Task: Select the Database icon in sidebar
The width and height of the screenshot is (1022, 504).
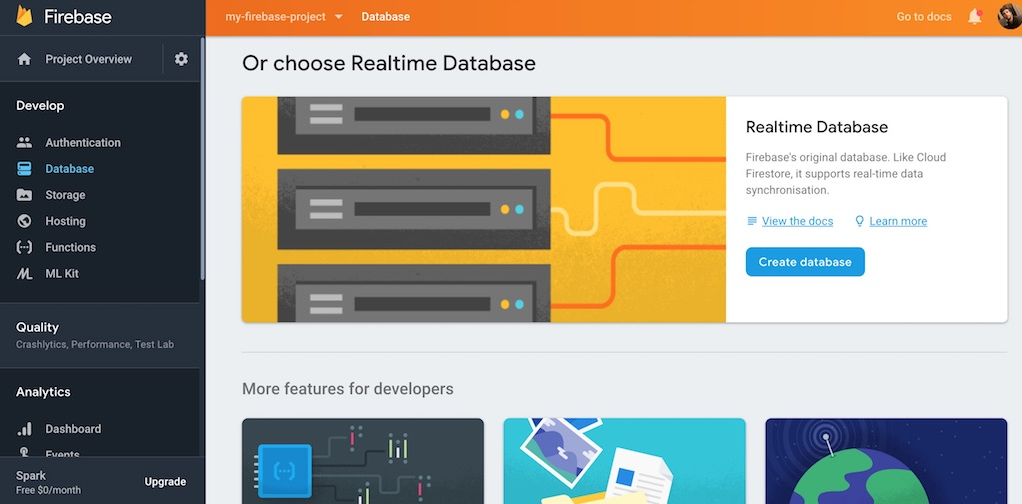Action: click(24, 169)
